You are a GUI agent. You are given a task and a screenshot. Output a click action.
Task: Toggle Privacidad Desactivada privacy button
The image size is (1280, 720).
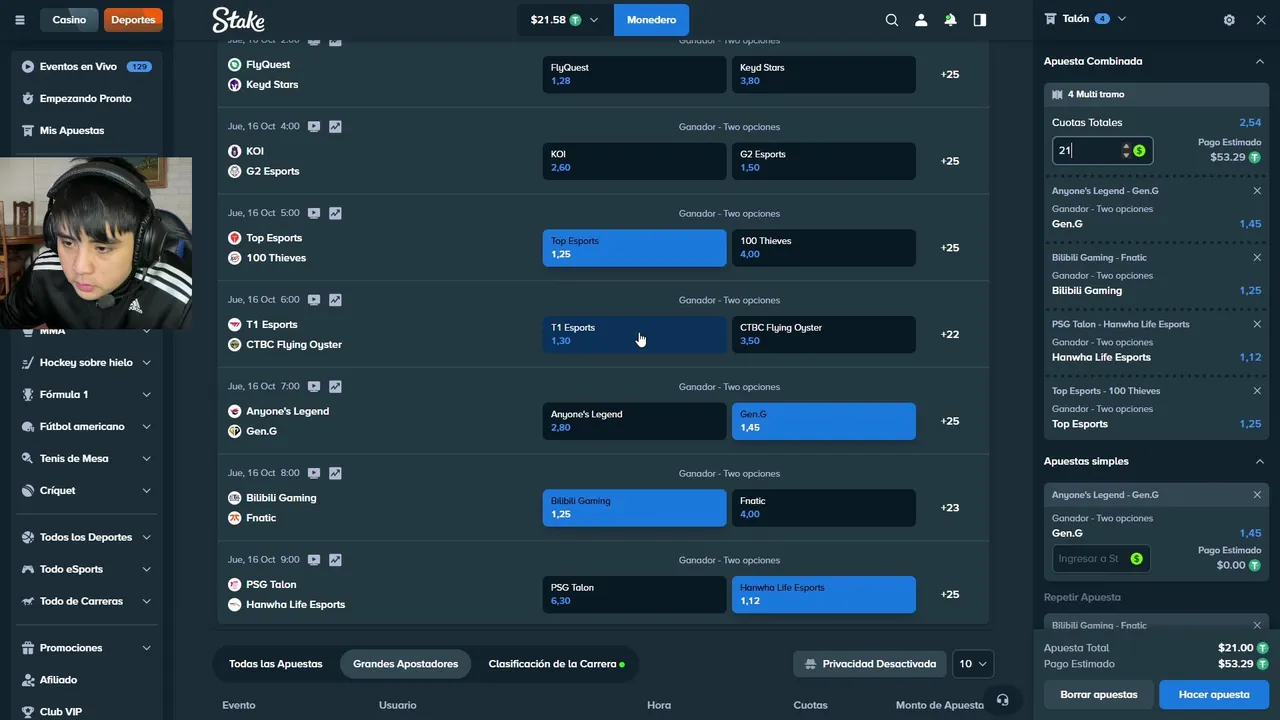pos(869,664)
